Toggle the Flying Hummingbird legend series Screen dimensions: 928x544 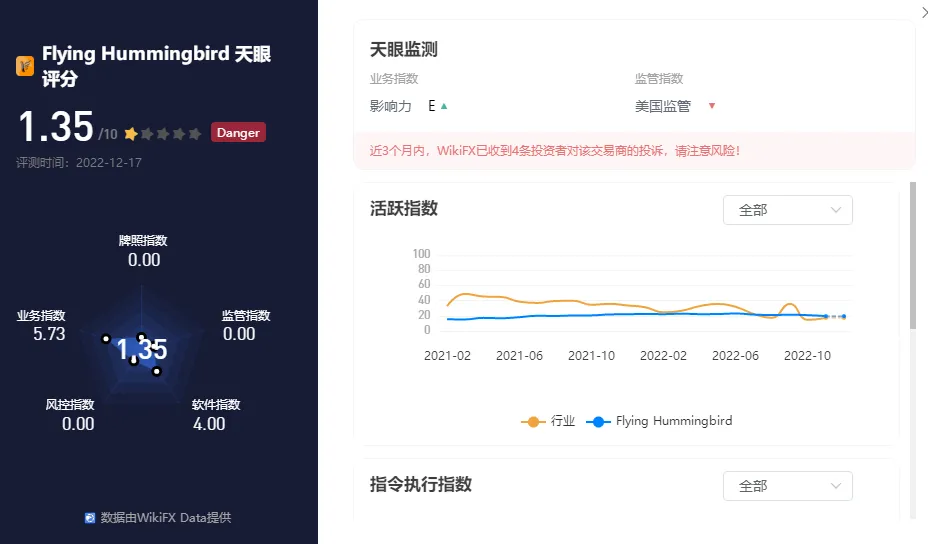click(x=659, y=421)
